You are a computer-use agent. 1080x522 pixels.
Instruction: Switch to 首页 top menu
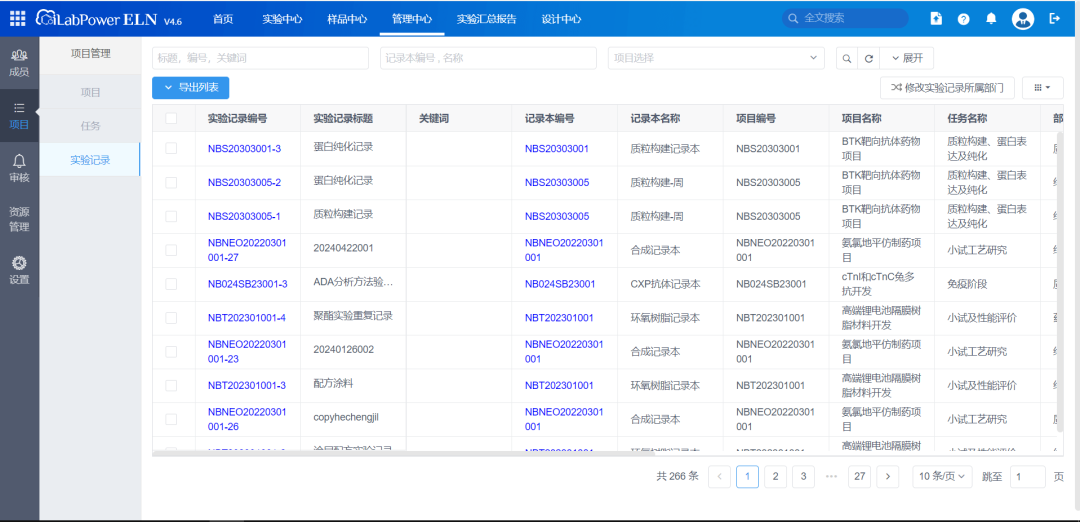click(x=222, y=19)
